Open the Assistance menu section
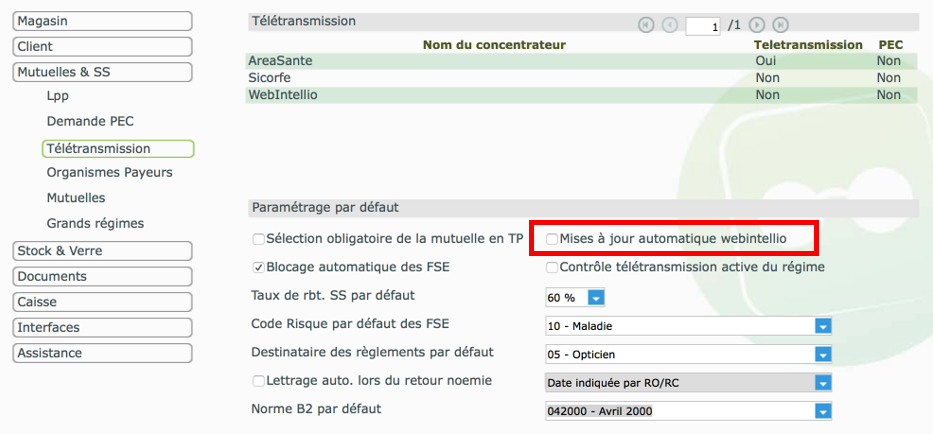Image resolution: width=933 pixels, height=434 pixels. coord(102,353)
